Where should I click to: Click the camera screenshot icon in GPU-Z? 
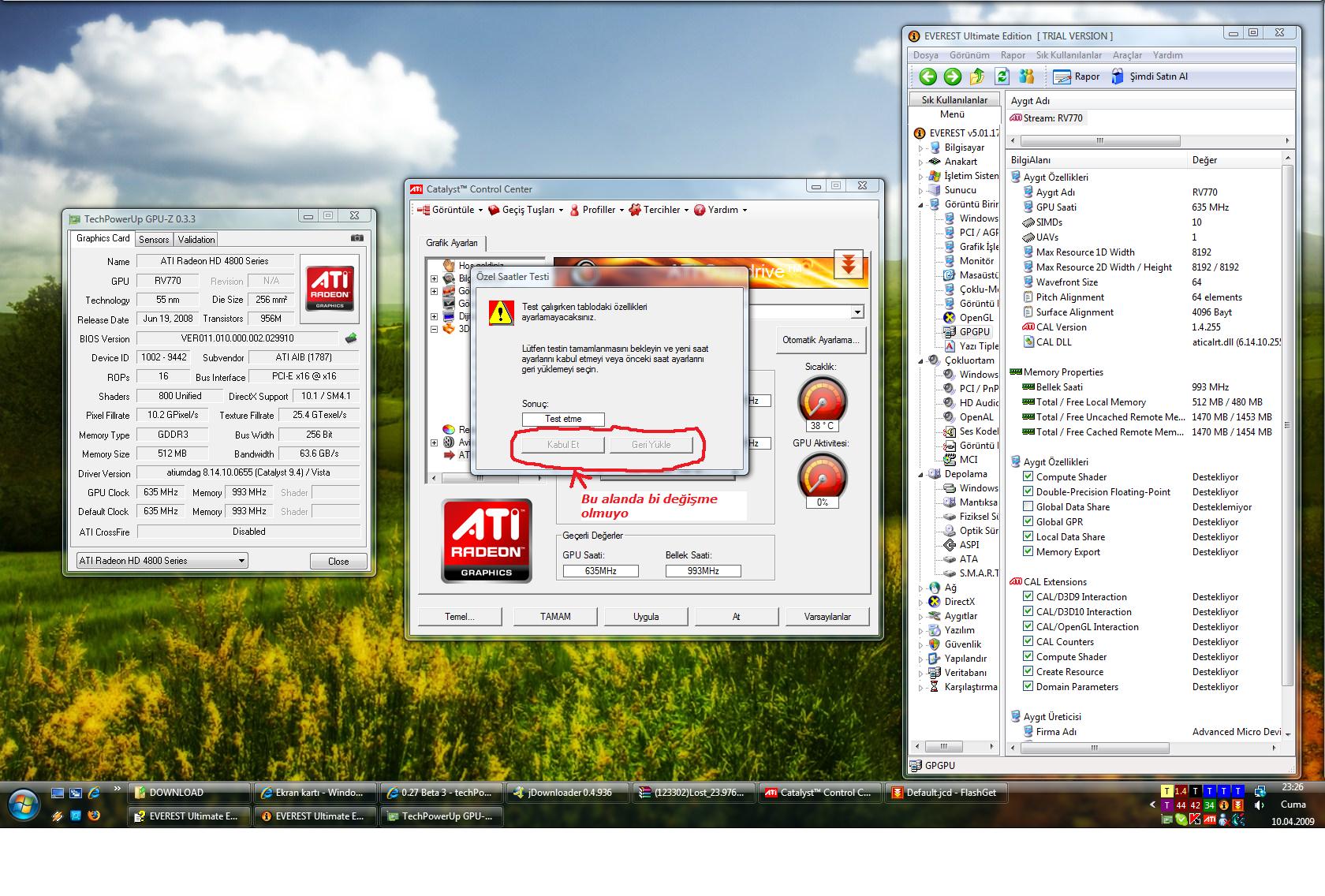[357, 237]
